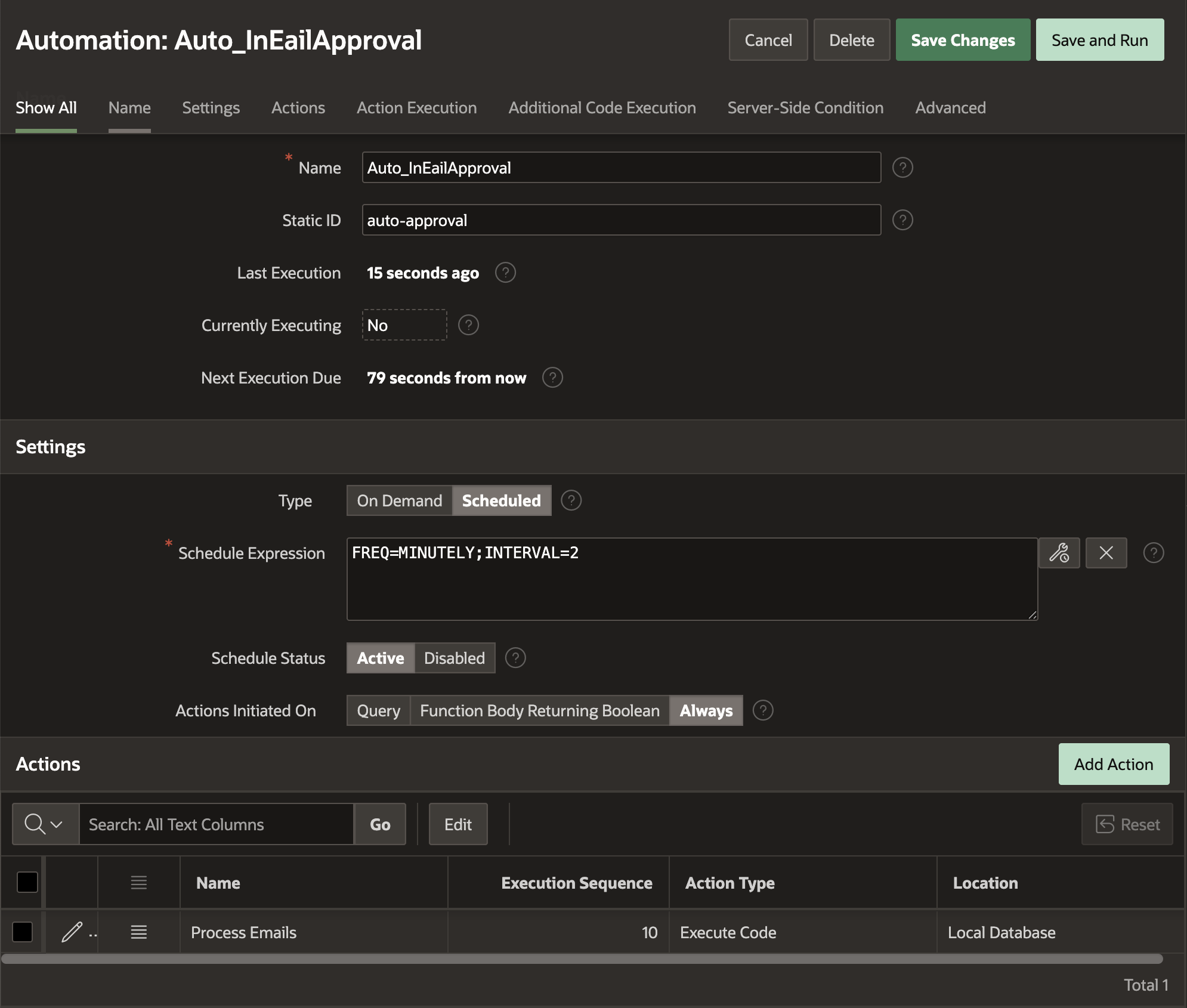
Task: Add a new action with Add Action
Action: tap(1114, 764)
